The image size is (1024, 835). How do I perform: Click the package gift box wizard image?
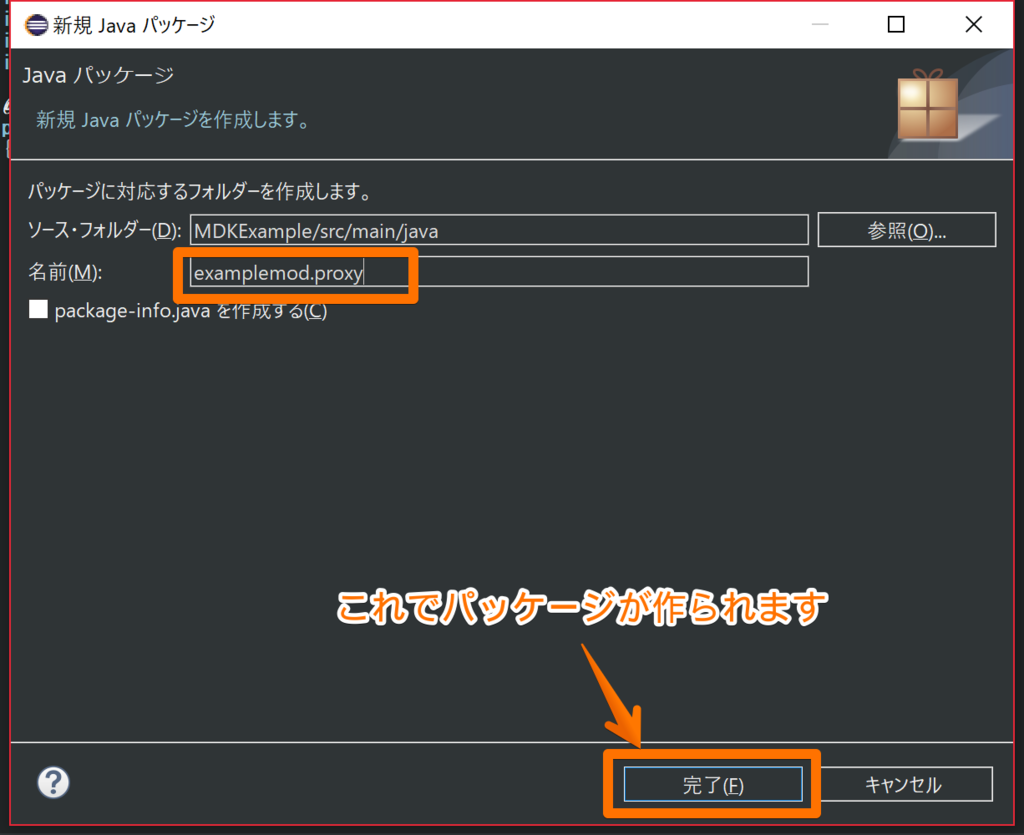tap(927, 104)
